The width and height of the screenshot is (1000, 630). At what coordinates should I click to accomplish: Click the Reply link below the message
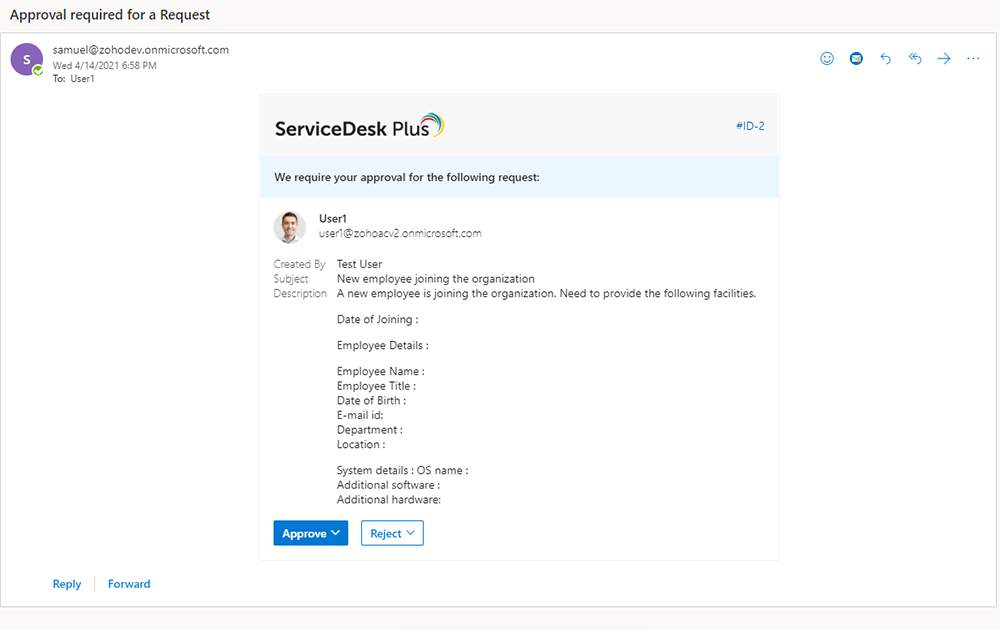click(x=67, y=584)
